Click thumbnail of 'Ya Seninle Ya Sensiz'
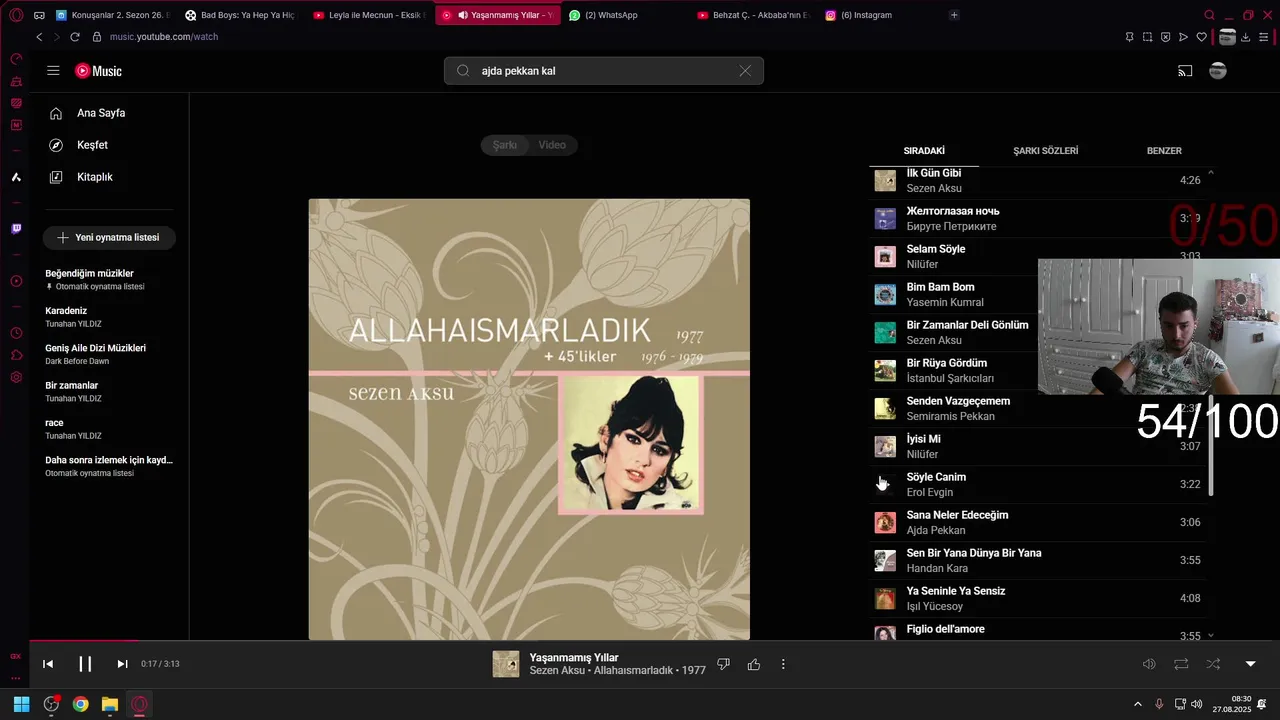The height and width of the screenshot is (720, 1280). [885, 599]
